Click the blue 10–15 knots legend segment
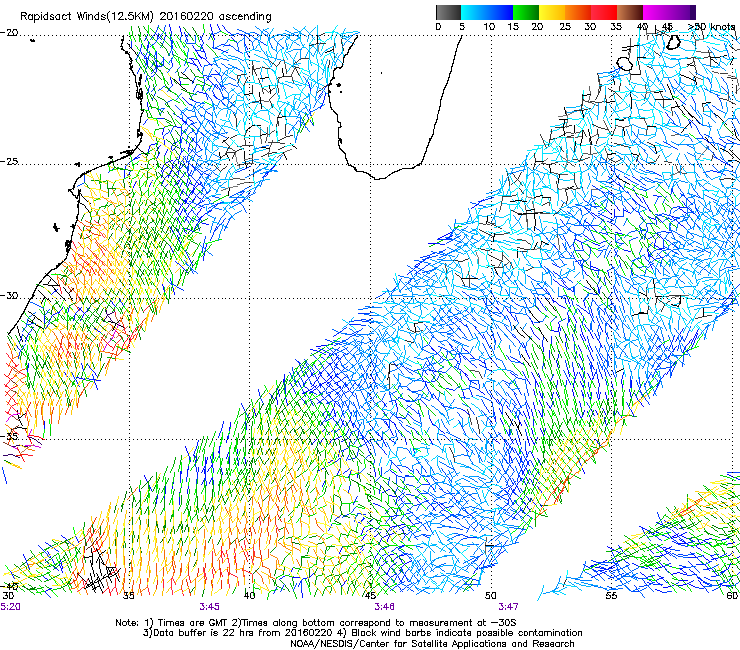The height and width of the screenshot is (650, 740). [x=500, y=12]
